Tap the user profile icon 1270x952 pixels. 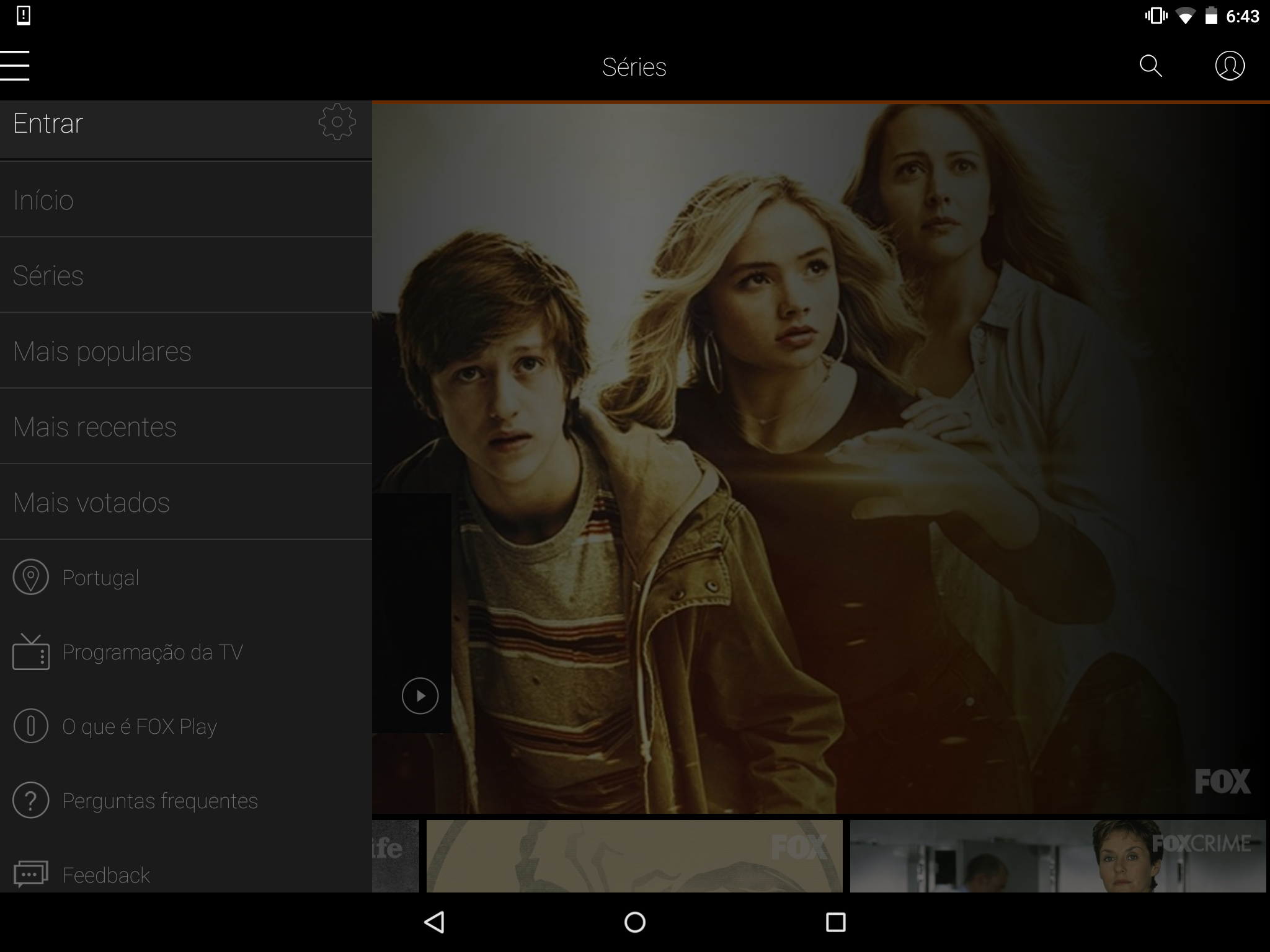[1230, 66]
